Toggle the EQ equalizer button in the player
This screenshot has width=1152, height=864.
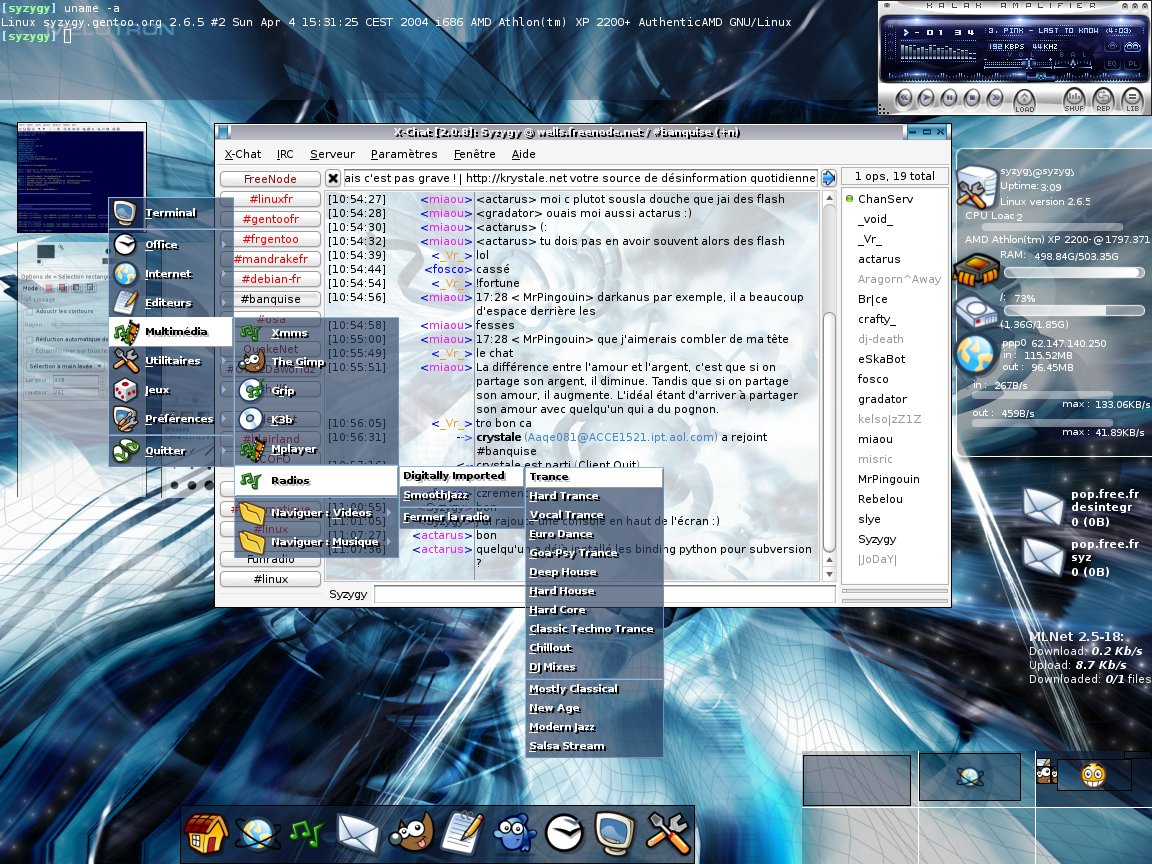click(x=1112, y=64)
